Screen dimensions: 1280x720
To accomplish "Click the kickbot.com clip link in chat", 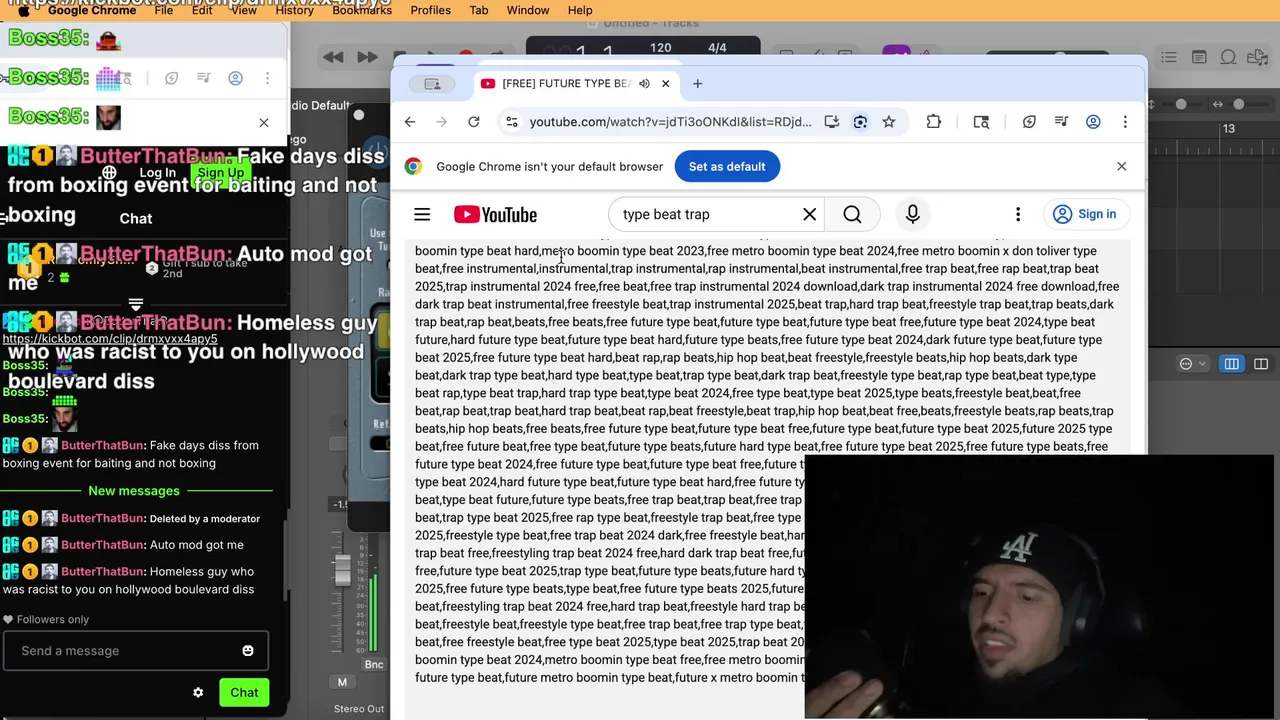I will pos(110,339).
